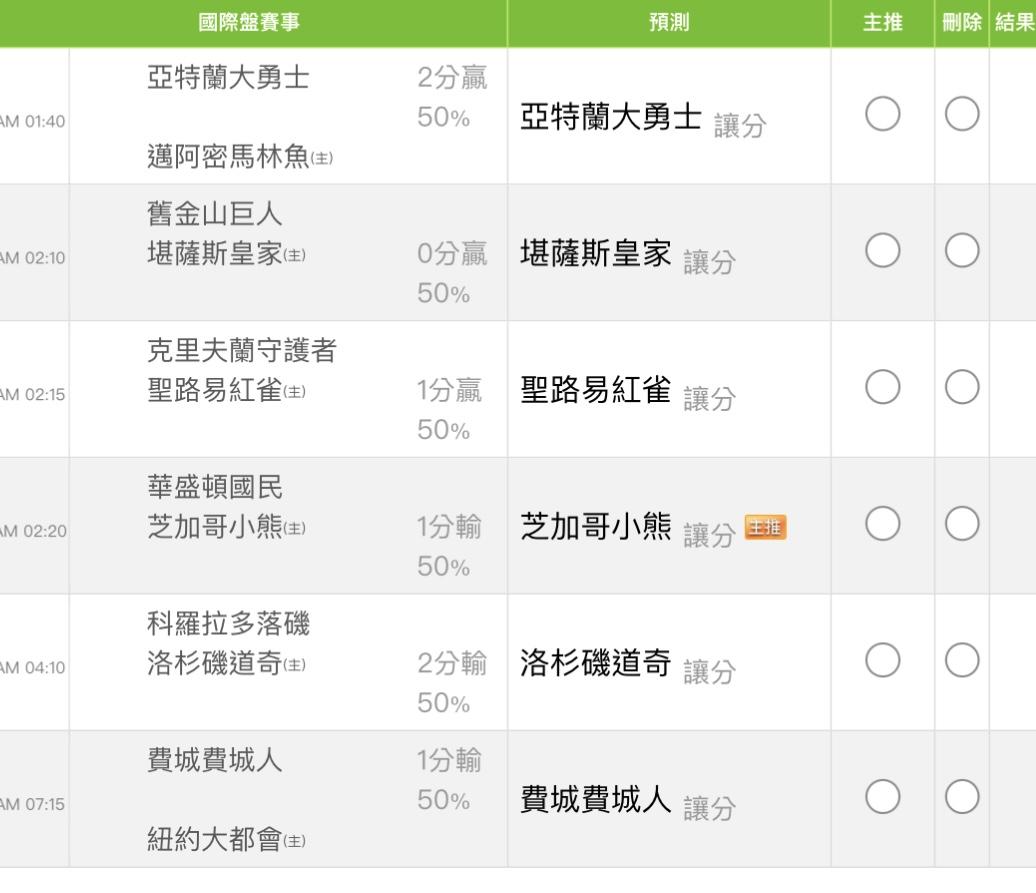Image resolution: width=1036 pixels, height=893 pixels.
Task: Mark 堪薩斯皇家 prediction as 主推
Action: pos(883,251)
